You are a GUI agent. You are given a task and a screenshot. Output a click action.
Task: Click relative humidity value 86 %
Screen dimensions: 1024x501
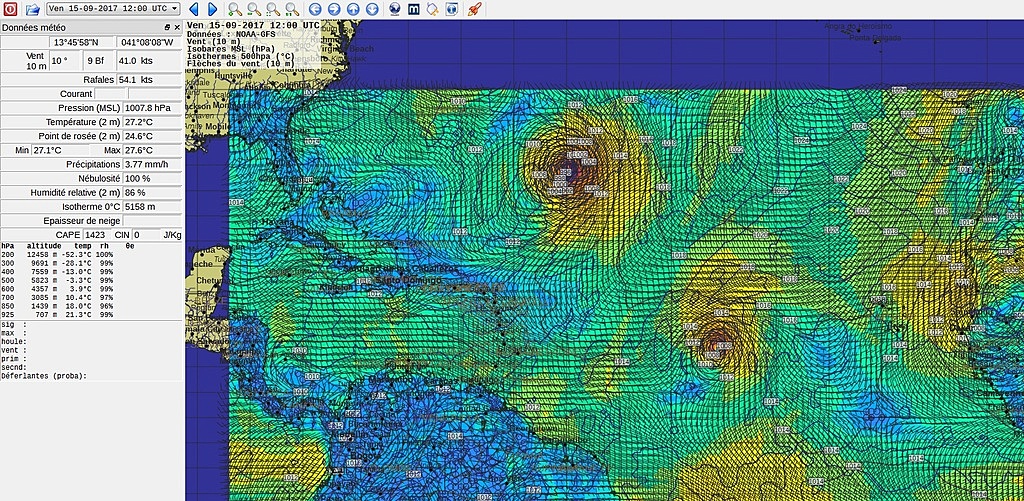tap(152, 193)
